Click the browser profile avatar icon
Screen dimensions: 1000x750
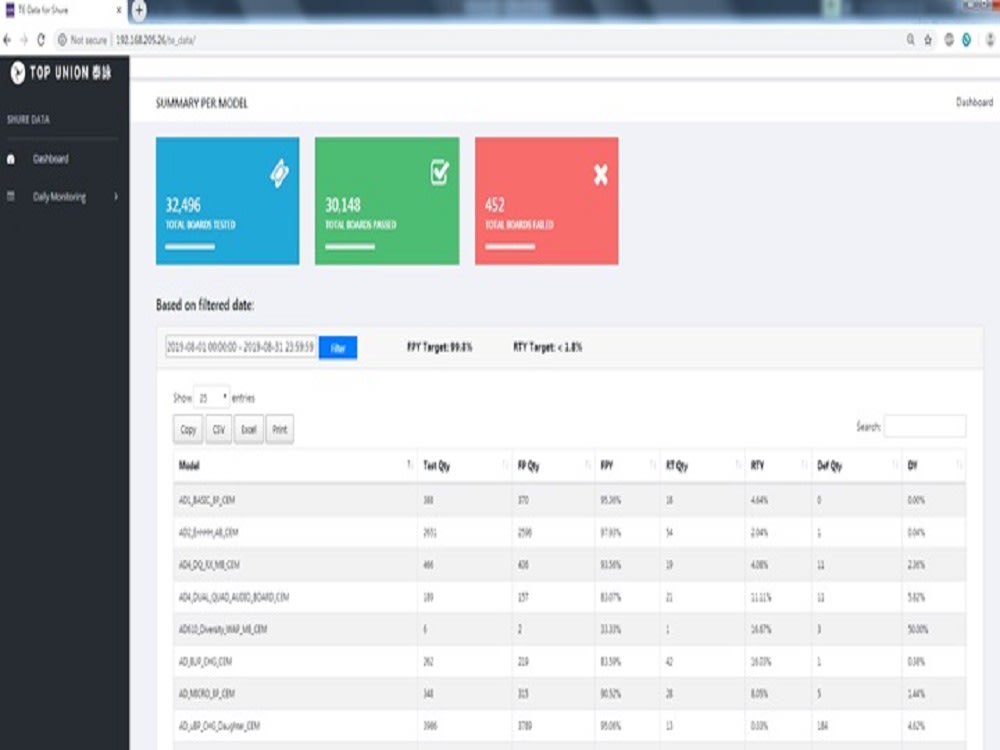click(x=990, y=40)
